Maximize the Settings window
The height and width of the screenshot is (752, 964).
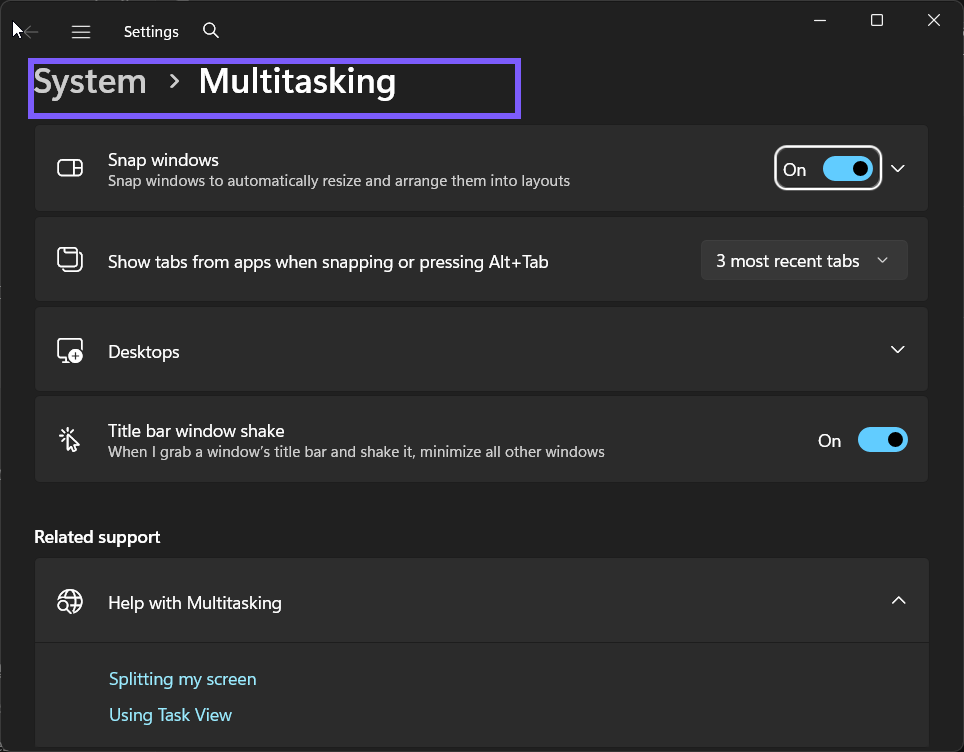pyautogui.click(x=877, y=20)
